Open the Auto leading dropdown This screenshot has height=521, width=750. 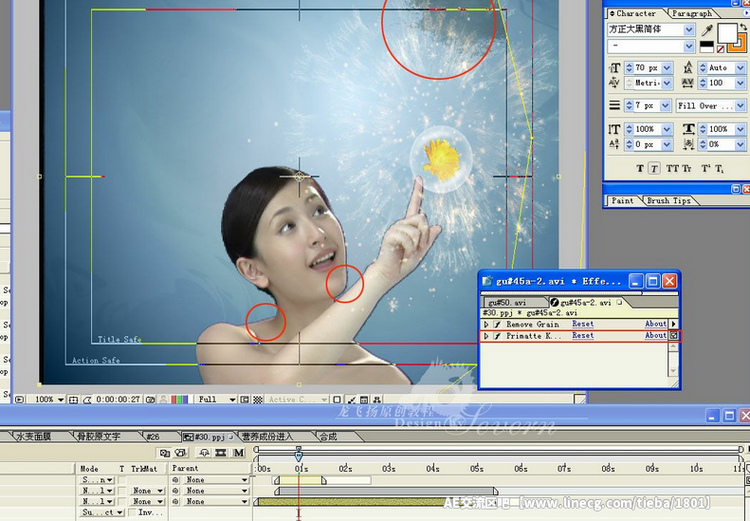(740, 68)
